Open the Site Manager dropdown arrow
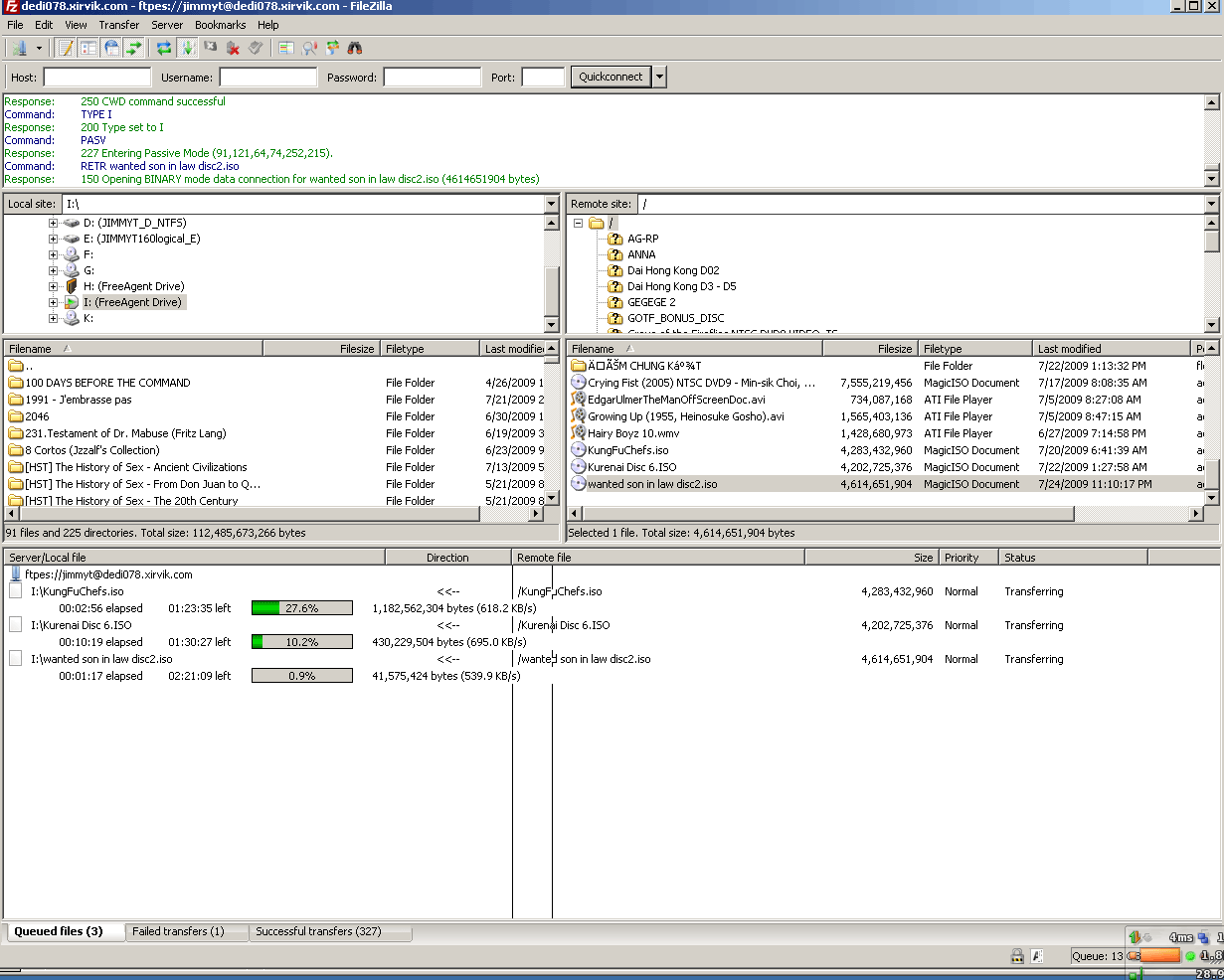The height and width of the screenshot is (980, 1224). [x=39, y=48]
